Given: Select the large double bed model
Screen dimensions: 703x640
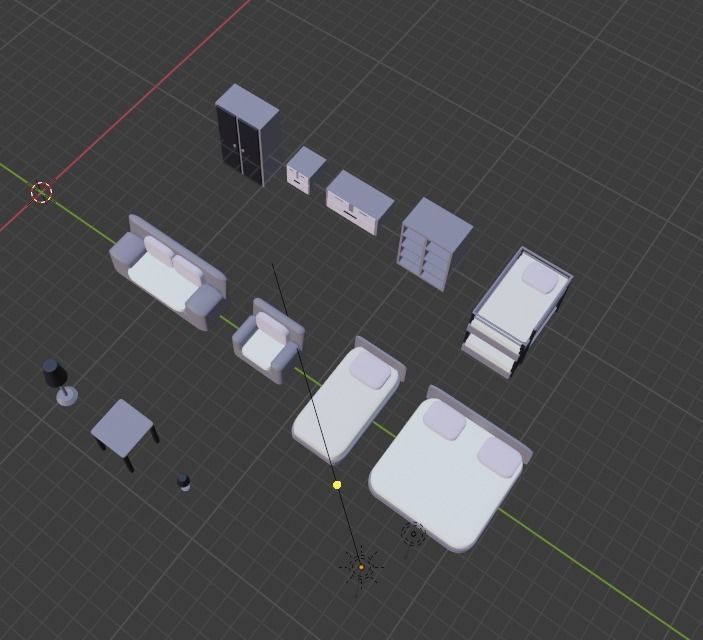Looking at the screenshot, I should pos(450,469).
